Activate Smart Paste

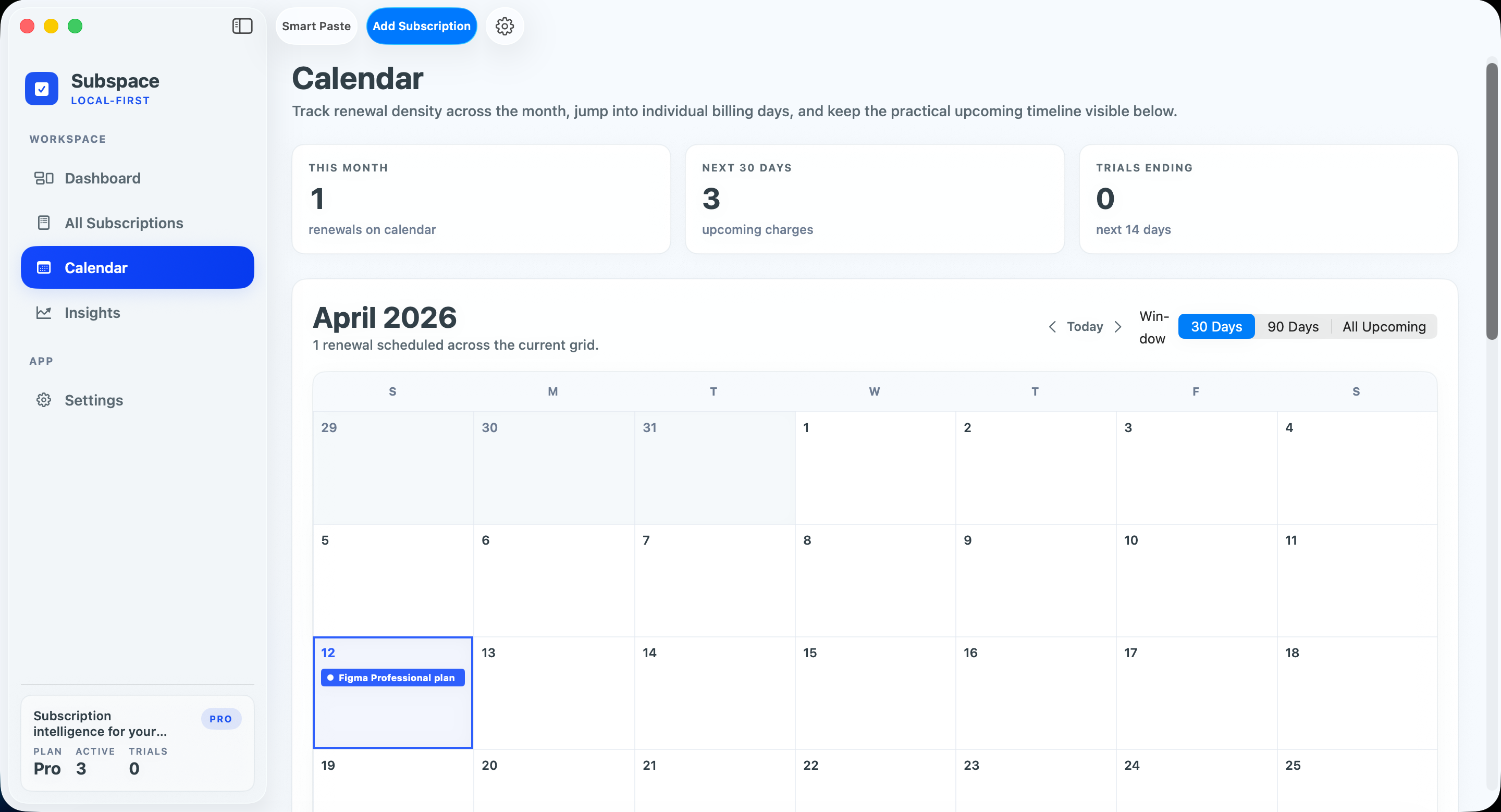tap(316, 26)
